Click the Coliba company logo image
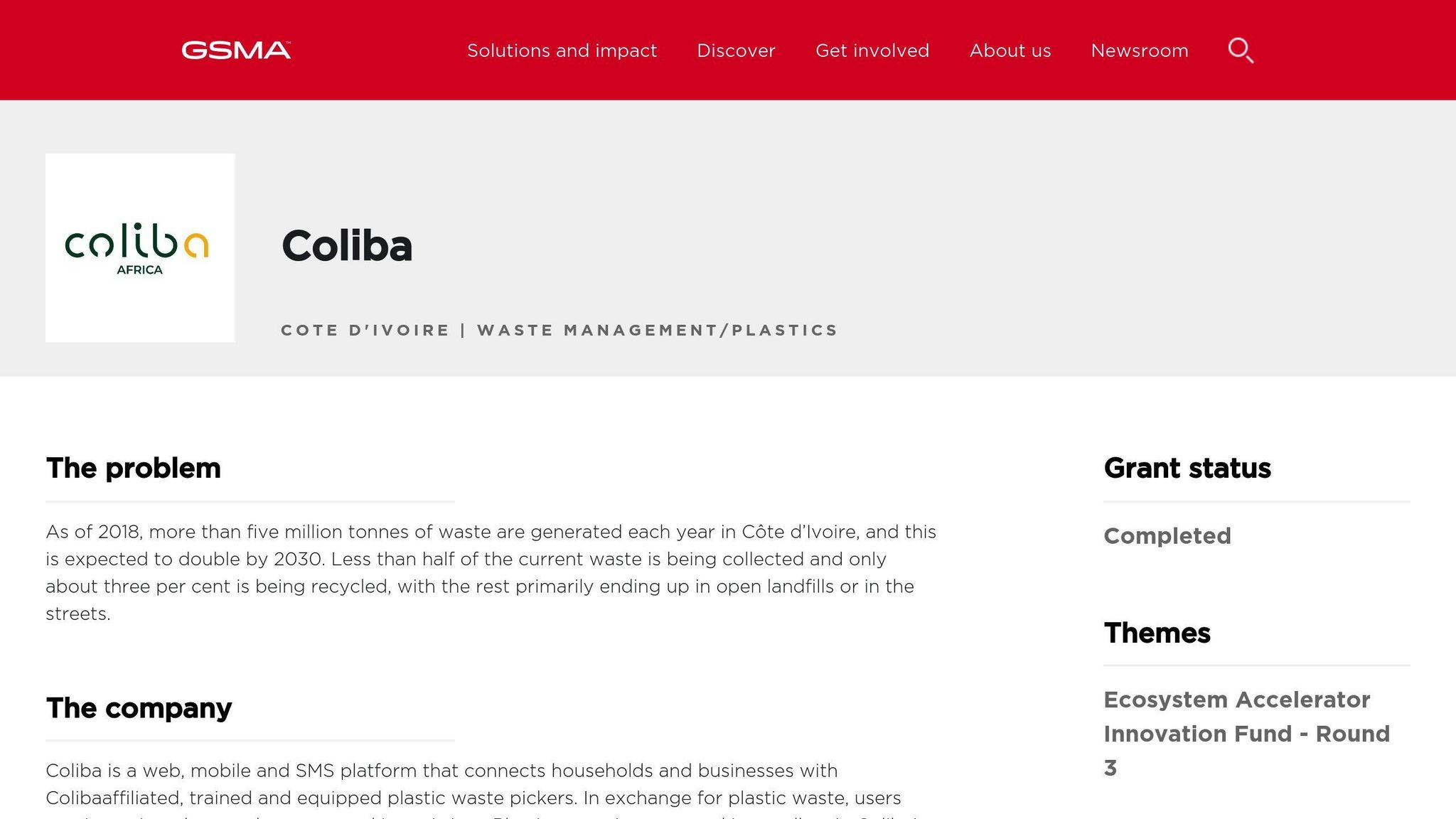1456x819 pixels. (x=140, y=247)
